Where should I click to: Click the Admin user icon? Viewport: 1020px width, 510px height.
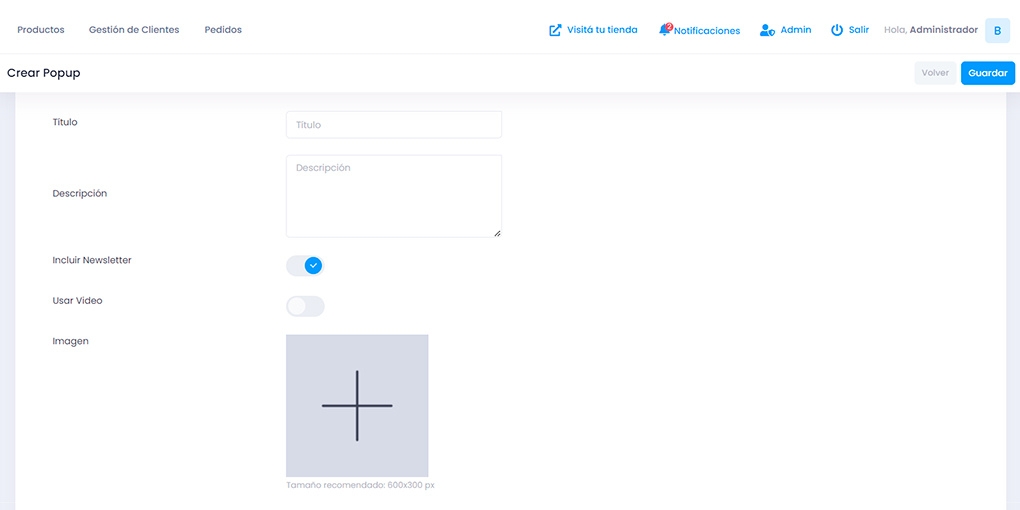[767, 30]
